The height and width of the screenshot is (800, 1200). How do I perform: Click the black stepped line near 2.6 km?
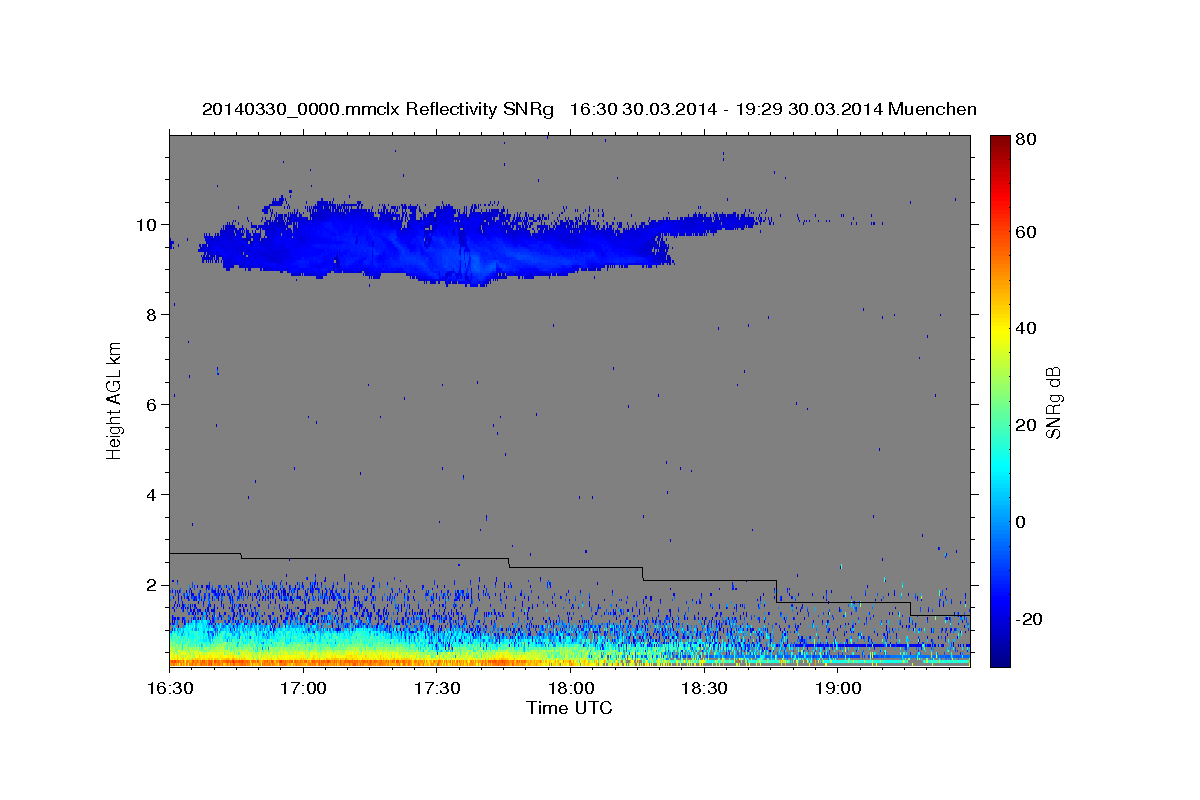coord(570,586)
